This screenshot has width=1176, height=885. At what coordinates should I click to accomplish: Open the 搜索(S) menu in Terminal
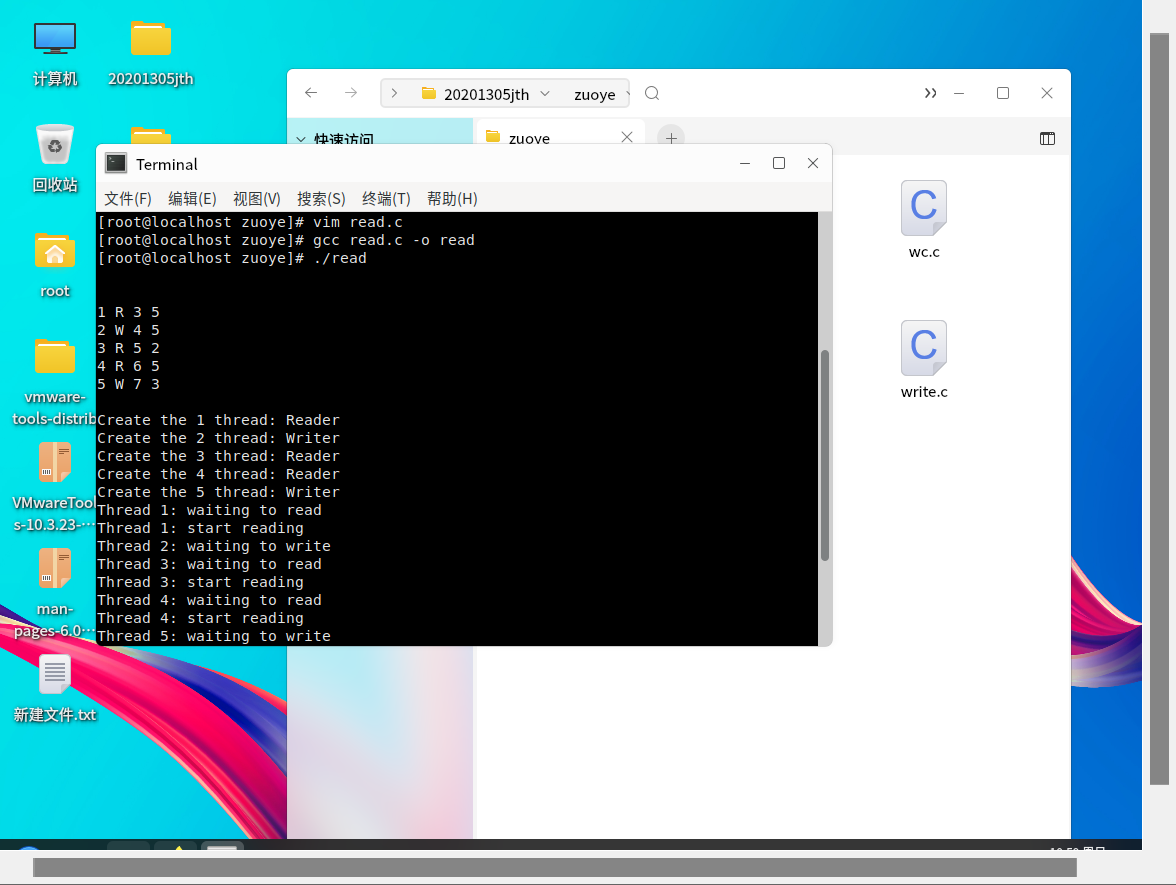tap(321, 199)
